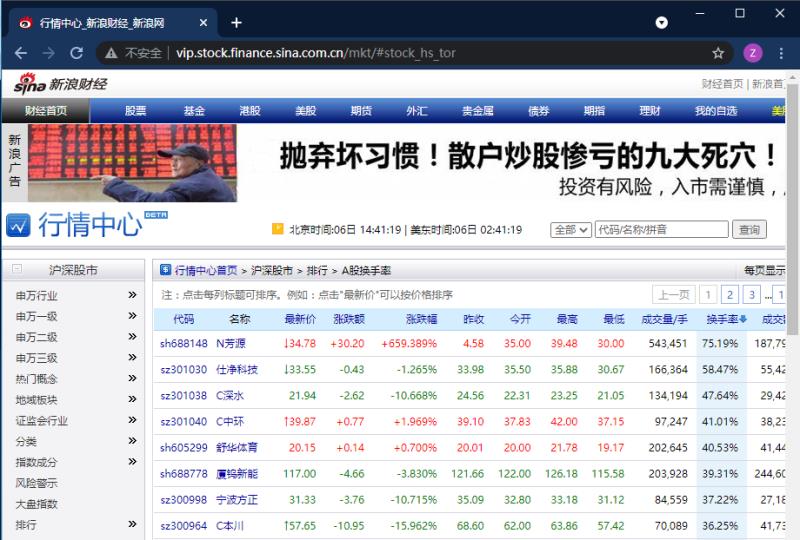Image resolution: width=800 pixels, height=540 pixels.
Task: Open the 贵金属 nav menu
Action: (478, 111)
